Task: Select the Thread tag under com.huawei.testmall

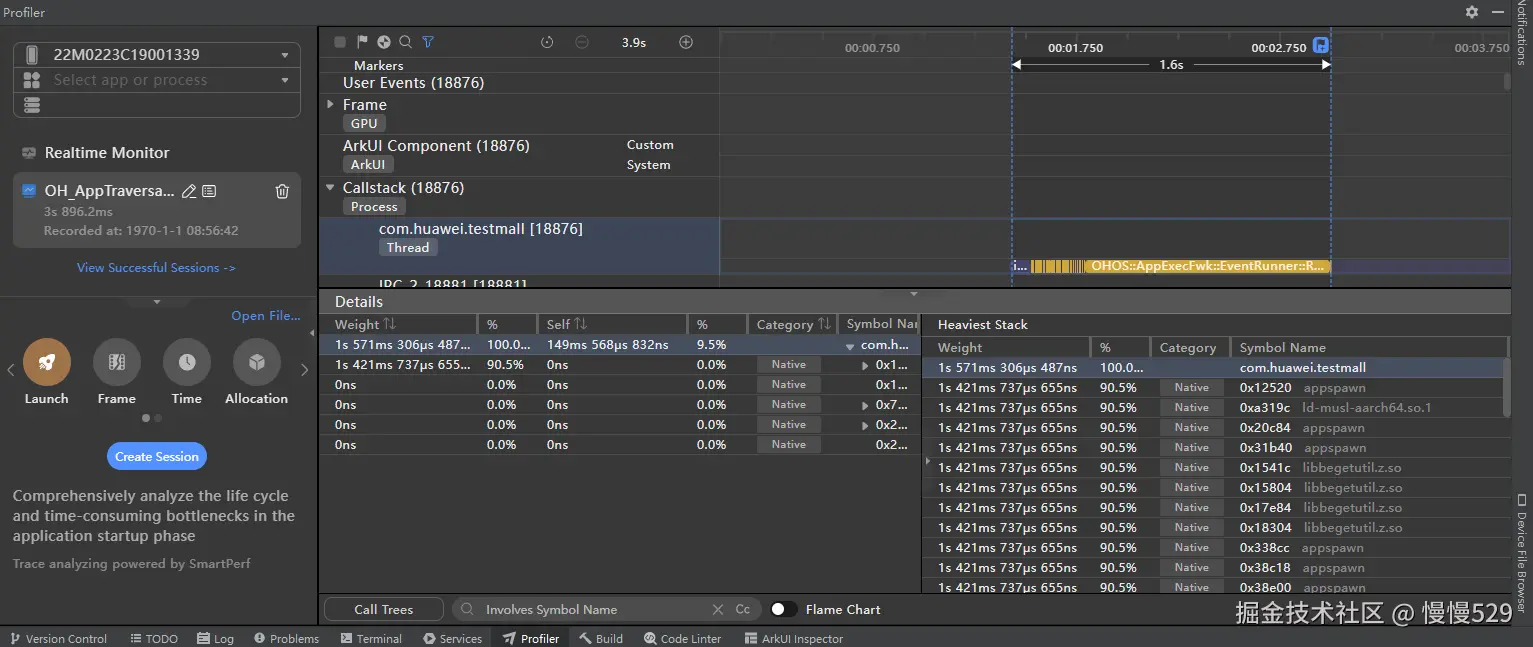Action: click(x=408, y=248)
